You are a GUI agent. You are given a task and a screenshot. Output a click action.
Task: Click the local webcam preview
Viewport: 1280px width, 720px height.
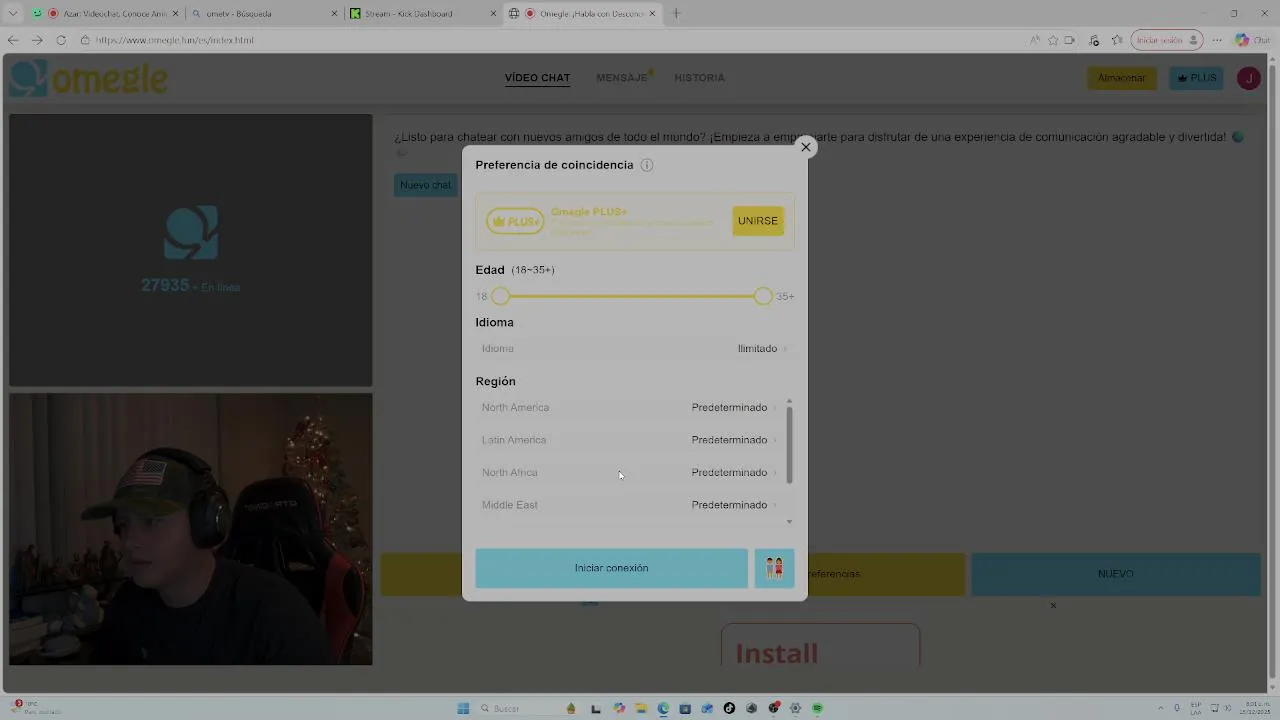point(191,529)
